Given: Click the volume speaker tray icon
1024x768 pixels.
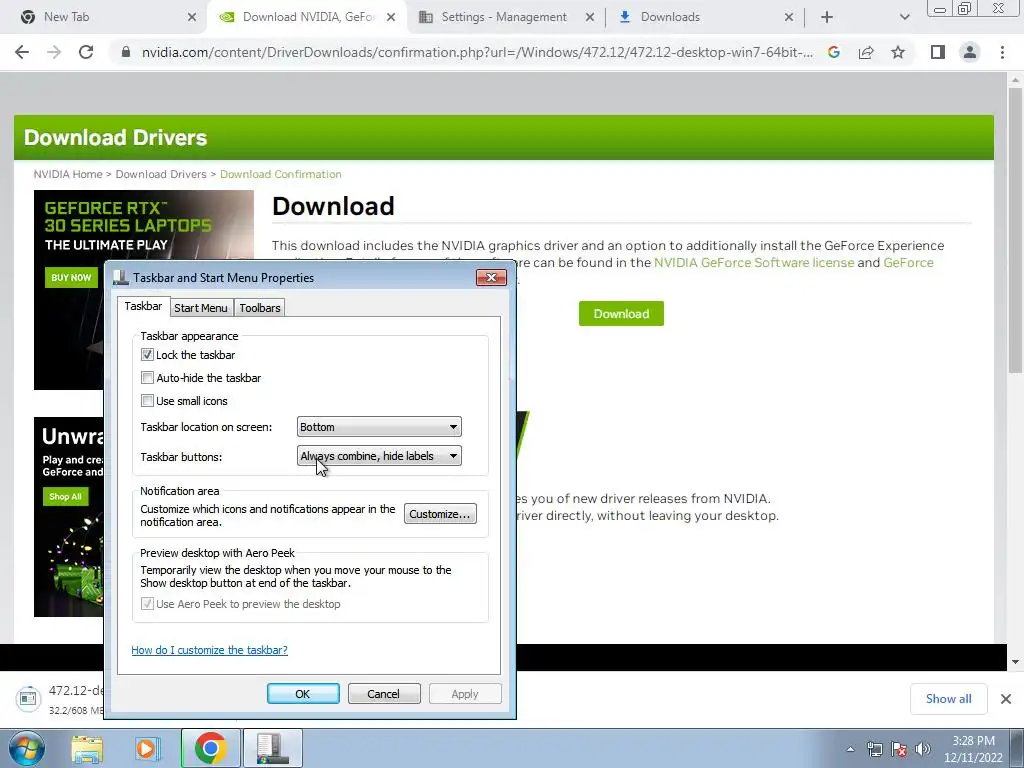Looking at the screenshot, I should pos(923,749).
